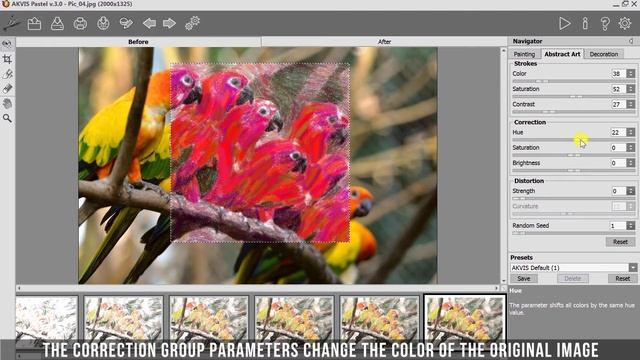Select the third timeline shot thumbnail
The image size is (640, 360).
click(x=209, y=318)
